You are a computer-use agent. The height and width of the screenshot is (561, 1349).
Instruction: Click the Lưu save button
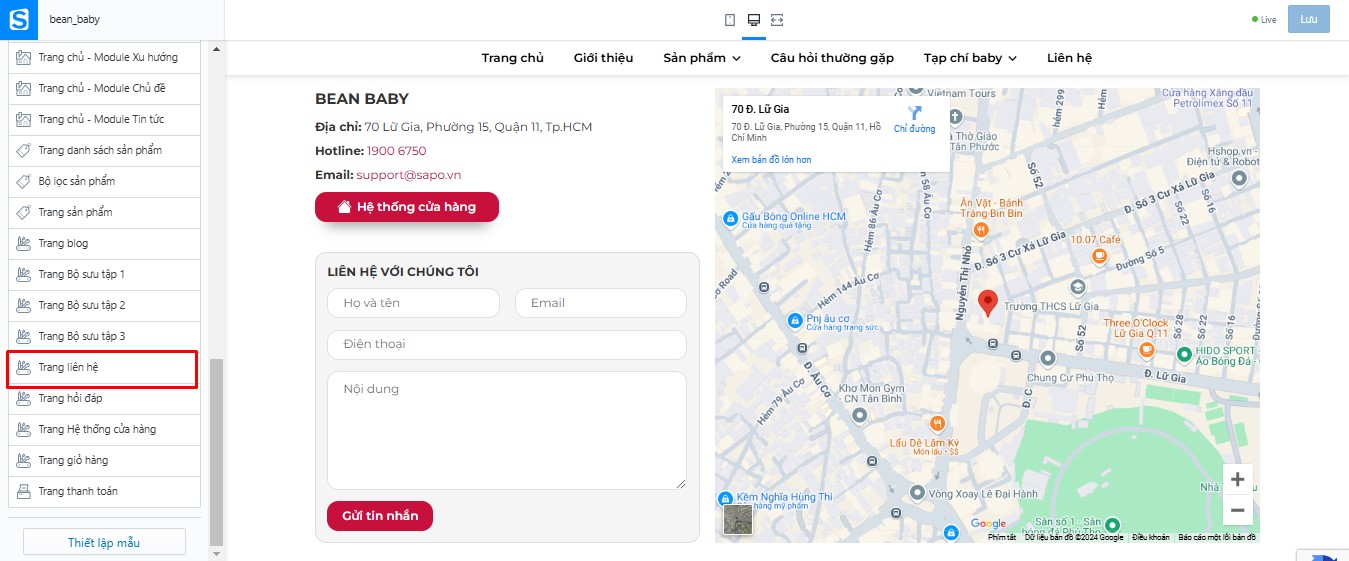click(1309, 19)
